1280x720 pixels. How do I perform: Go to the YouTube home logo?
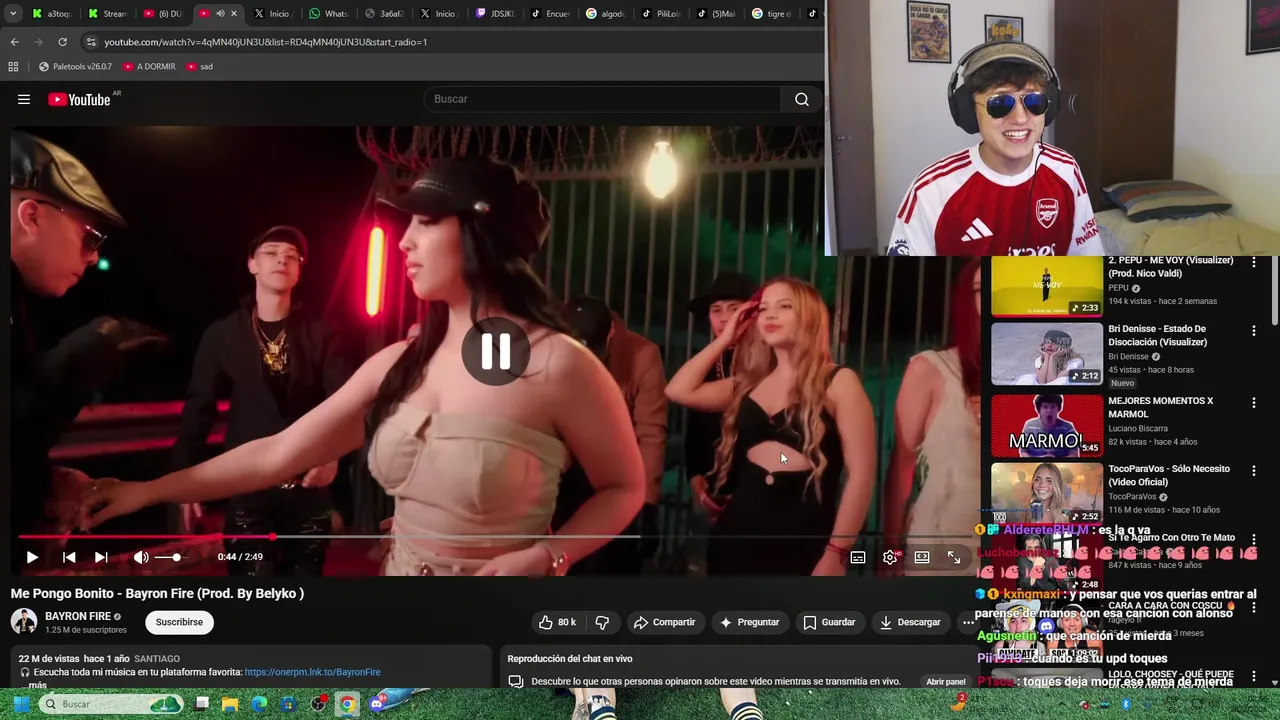coord(79,99)
